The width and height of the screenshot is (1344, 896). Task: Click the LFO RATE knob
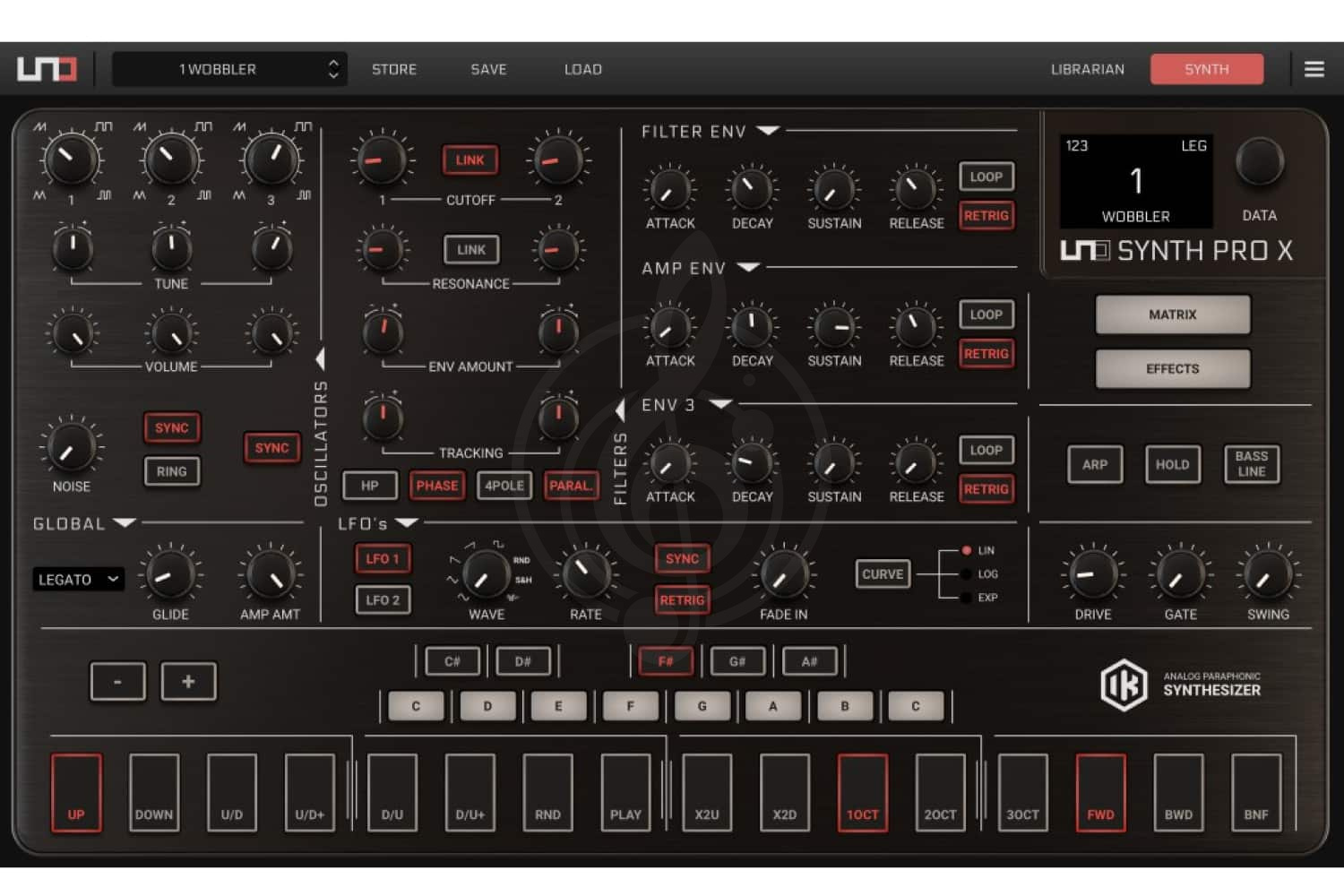(x=585, y=574)
